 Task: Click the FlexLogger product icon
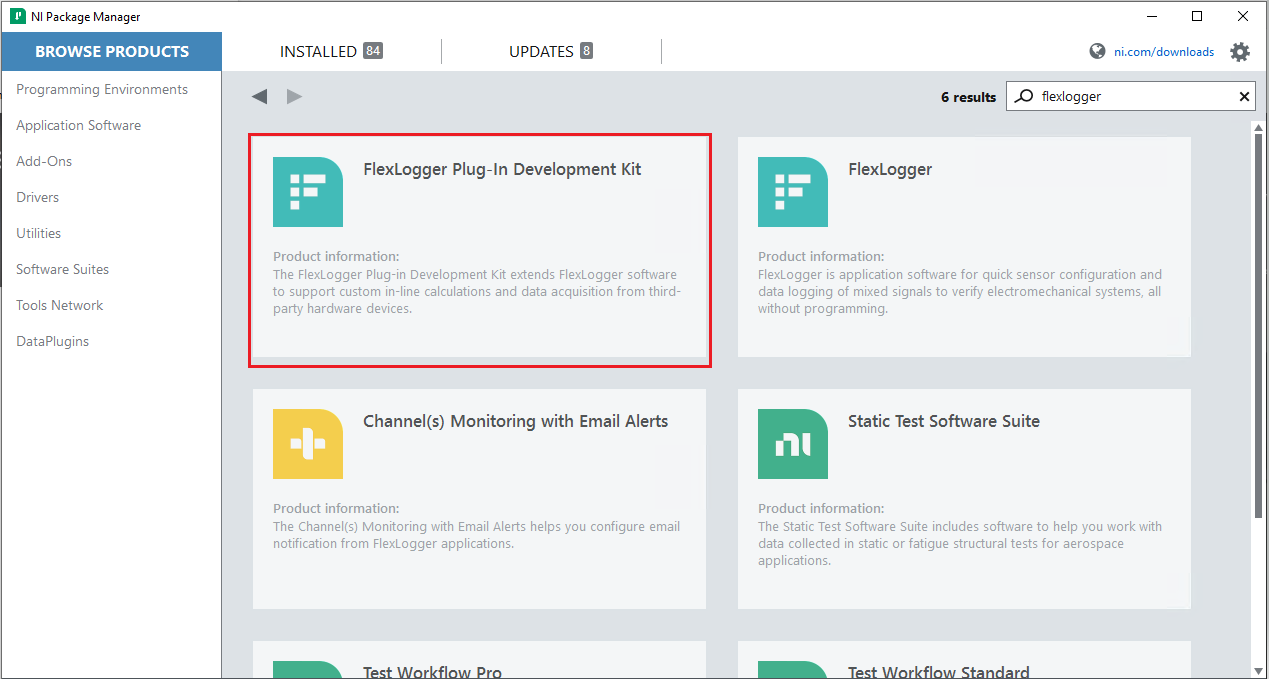point(793,192)
